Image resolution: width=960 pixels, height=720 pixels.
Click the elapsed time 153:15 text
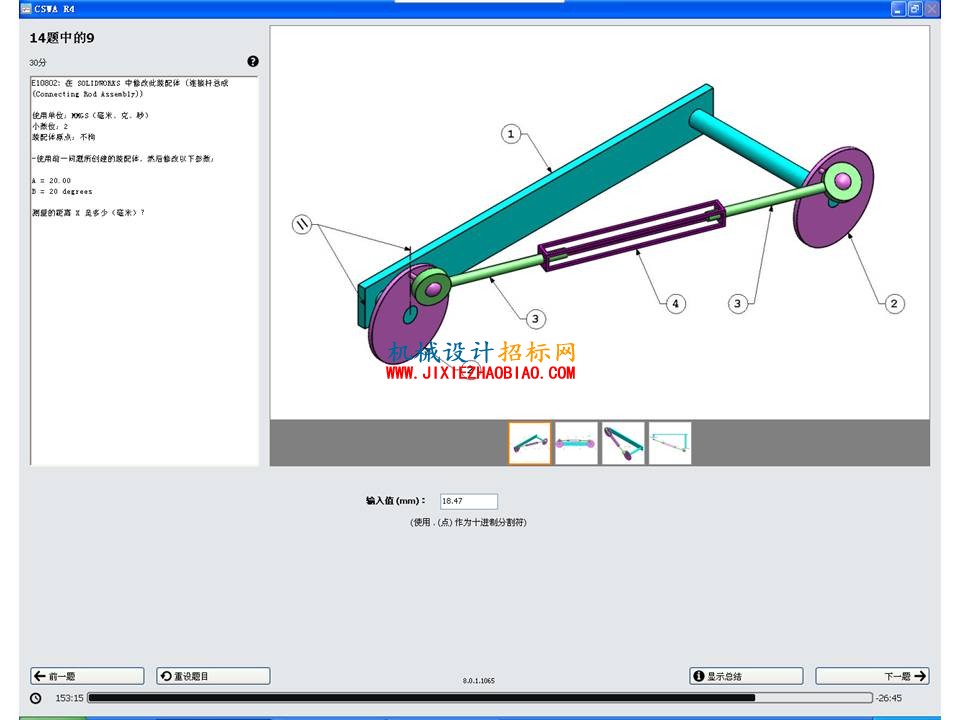coord(69,698)
